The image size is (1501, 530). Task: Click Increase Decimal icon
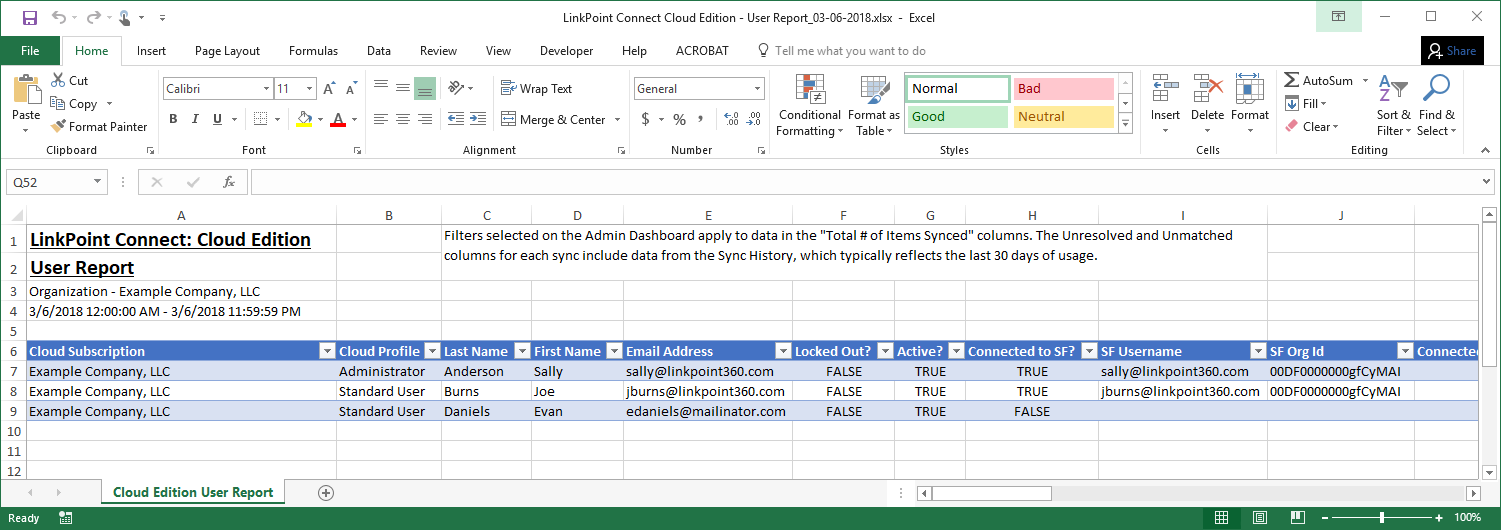point(731,119)
